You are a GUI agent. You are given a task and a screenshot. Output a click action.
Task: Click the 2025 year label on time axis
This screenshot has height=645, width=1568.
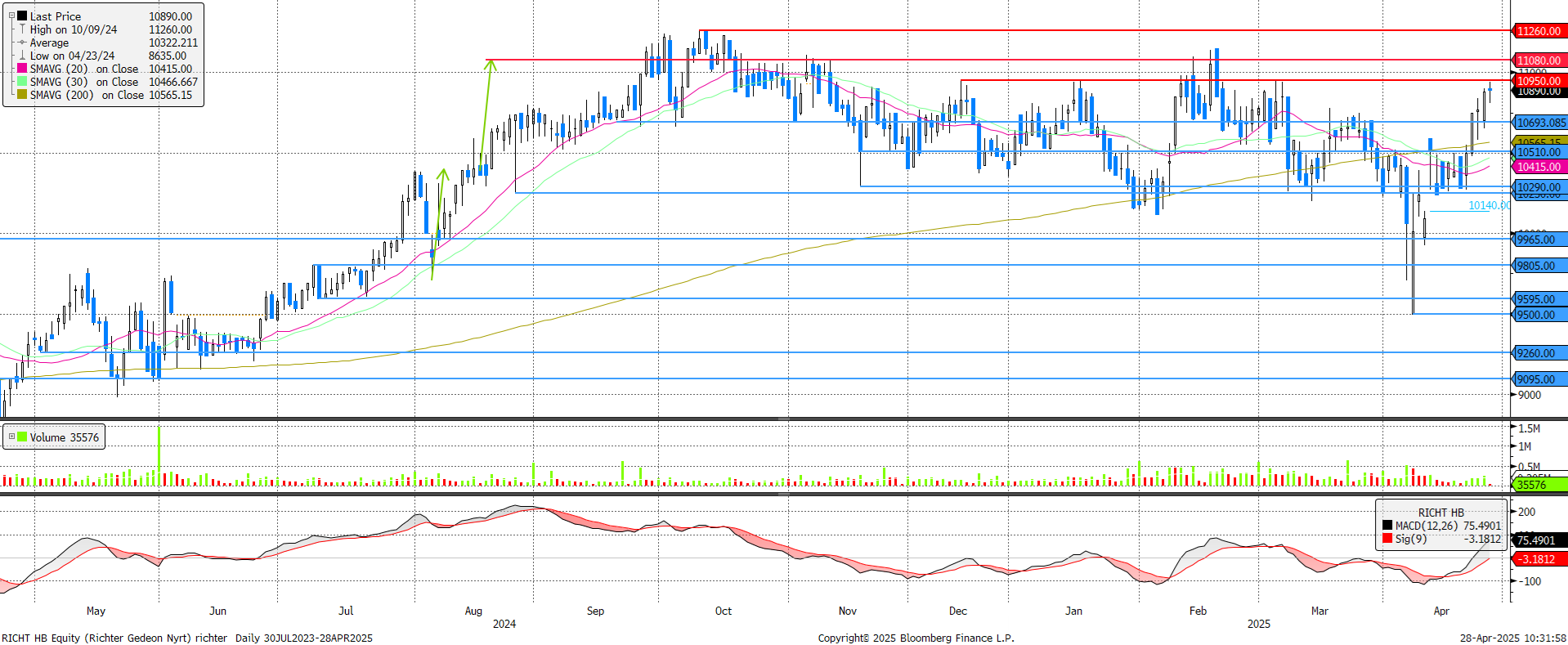[1258, 624]
